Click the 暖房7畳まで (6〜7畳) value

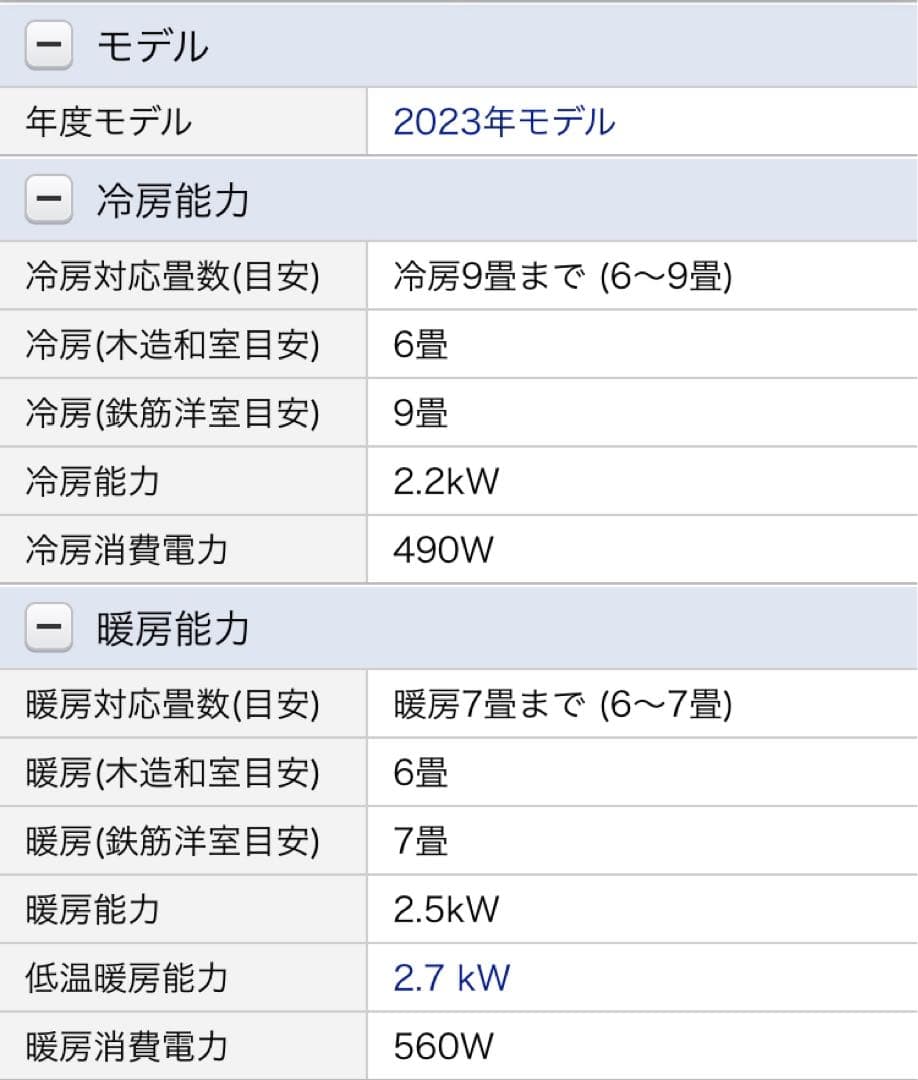pyautogui.click(x=563, y=705)
